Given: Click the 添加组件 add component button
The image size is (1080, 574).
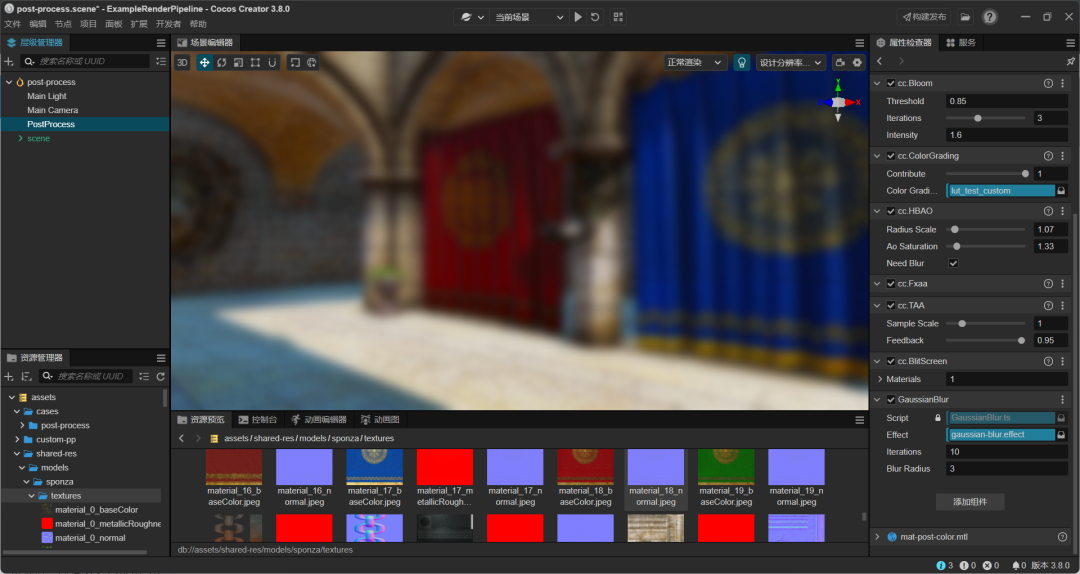Looking at the screenshot, I should [x=970, y=502].
